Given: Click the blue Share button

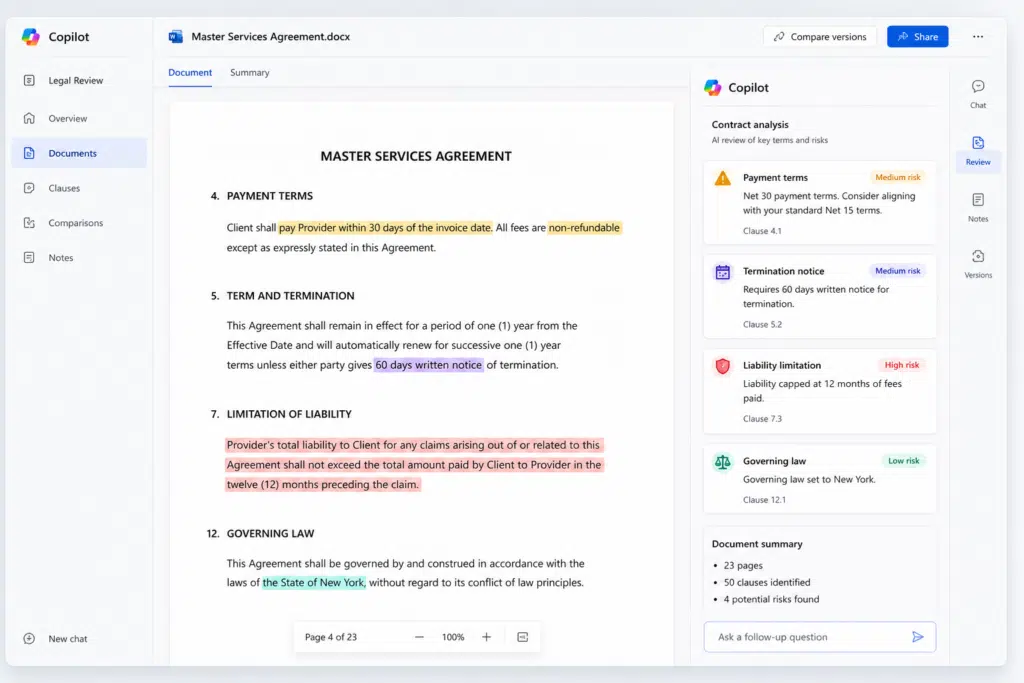Looking at the screenshot, I should click(918, 37).
